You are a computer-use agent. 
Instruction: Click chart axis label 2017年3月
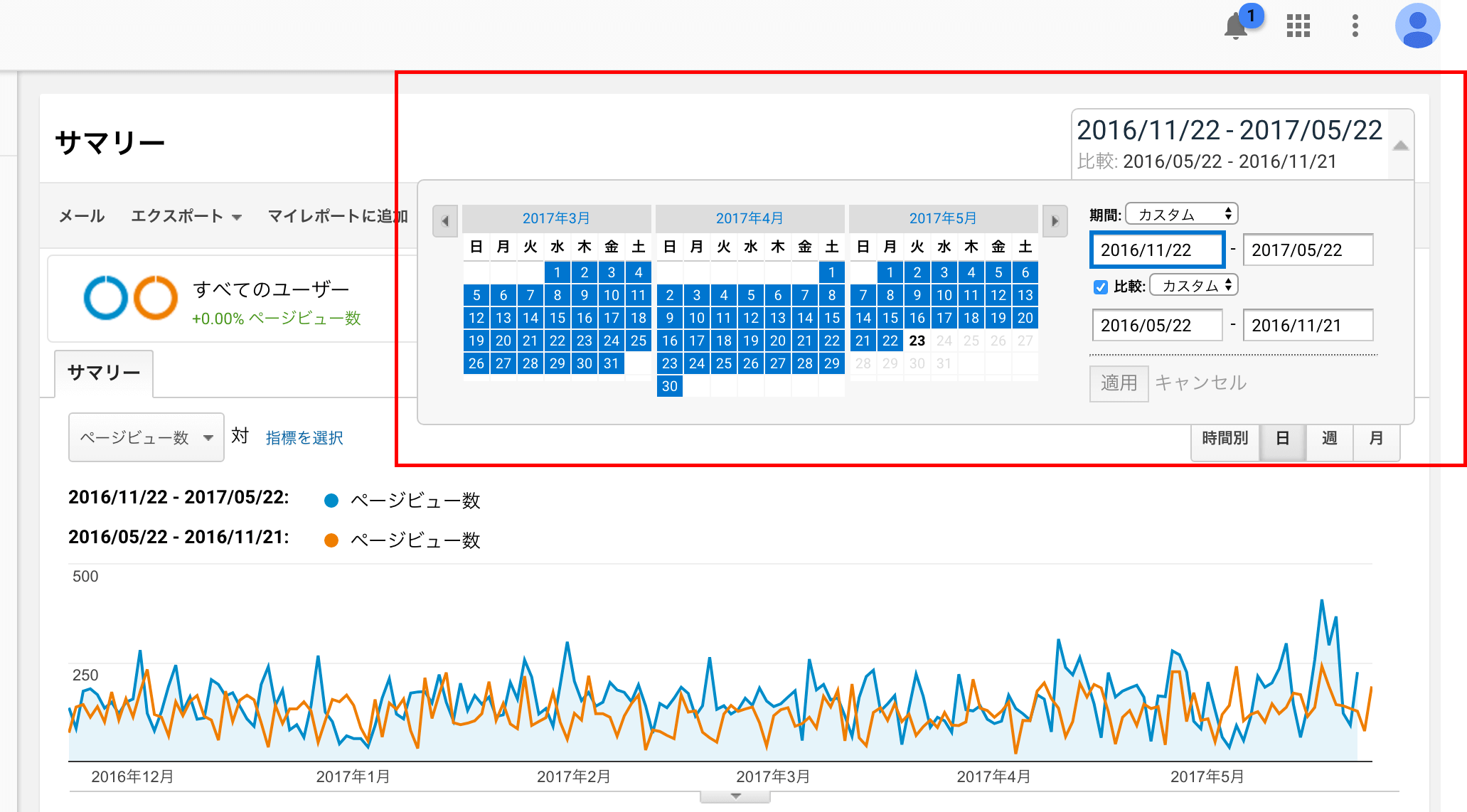click(x=773, y=776)
